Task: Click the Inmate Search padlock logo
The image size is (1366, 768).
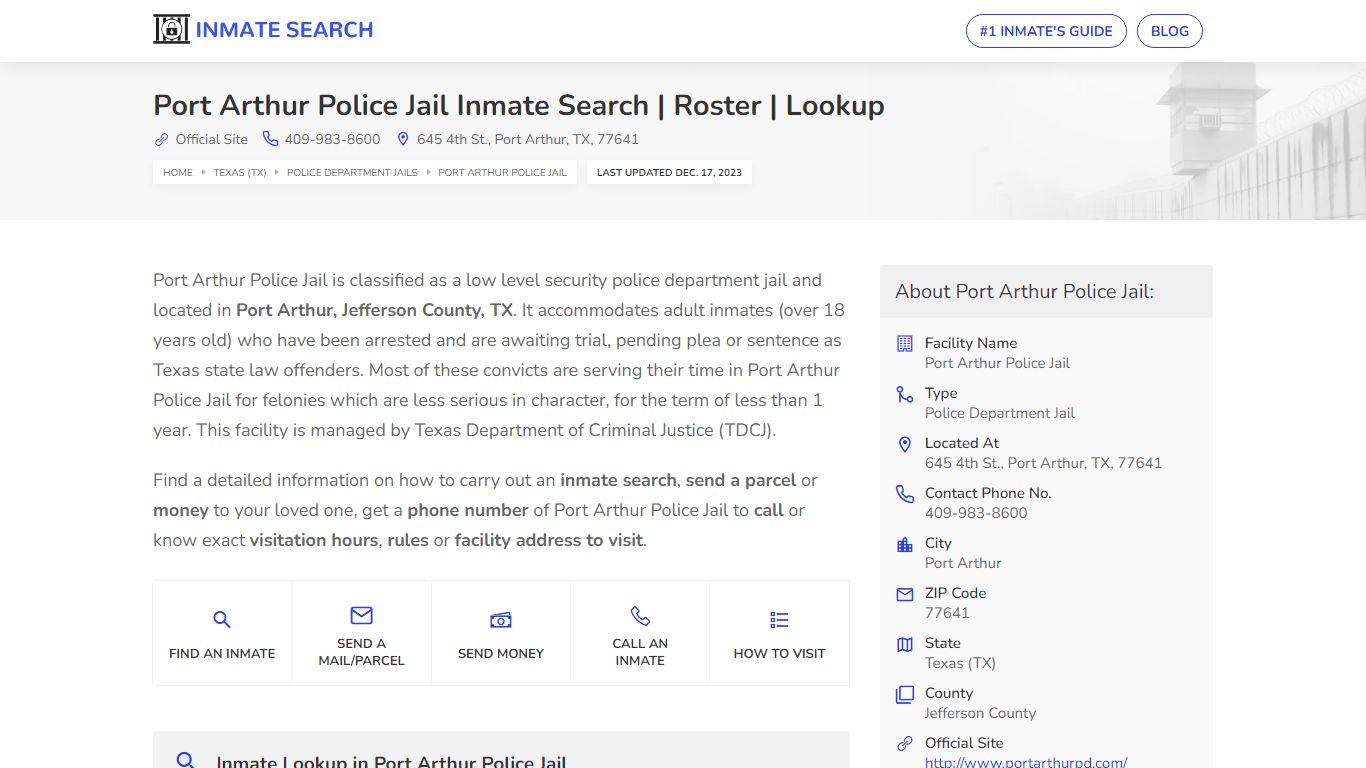Action: coord(171,29)
